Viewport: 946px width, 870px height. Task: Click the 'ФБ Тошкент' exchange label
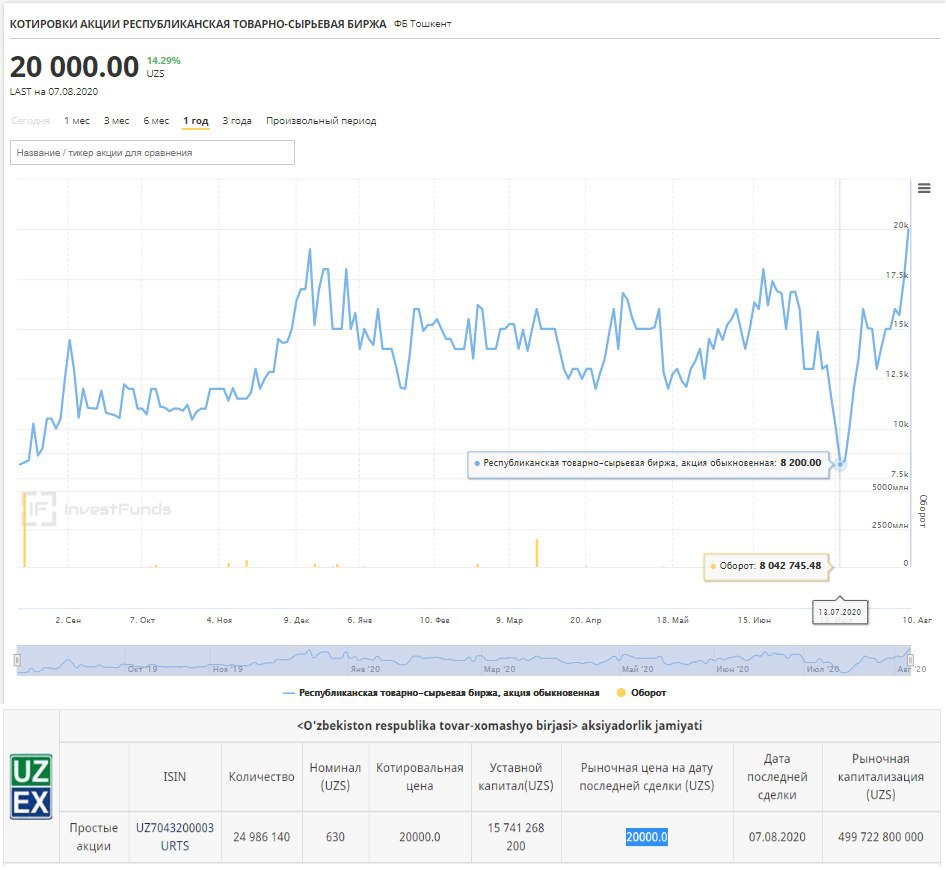422,24
